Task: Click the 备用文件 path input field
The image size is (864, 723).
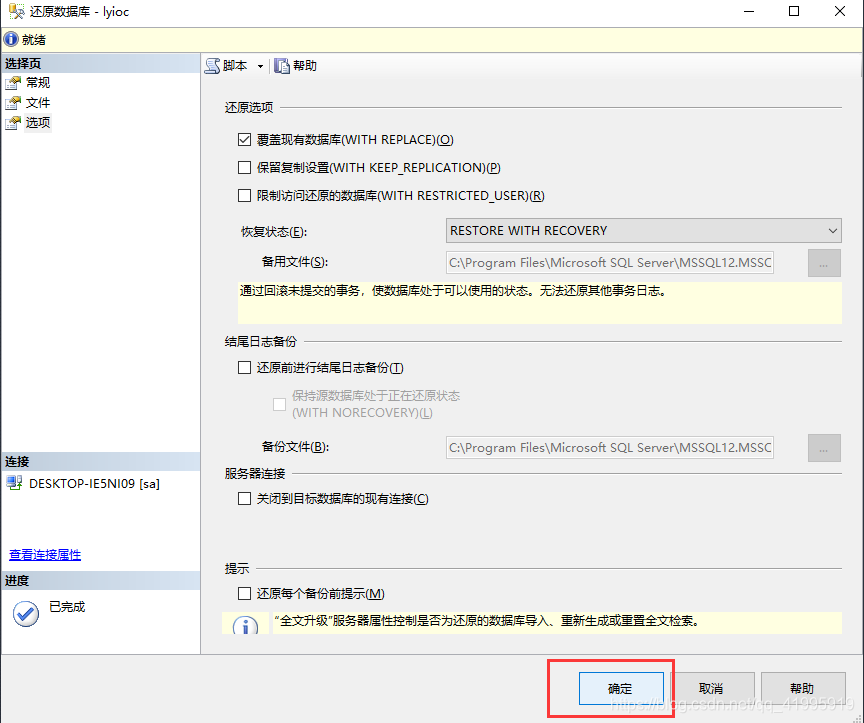Action: pos(610,262)
